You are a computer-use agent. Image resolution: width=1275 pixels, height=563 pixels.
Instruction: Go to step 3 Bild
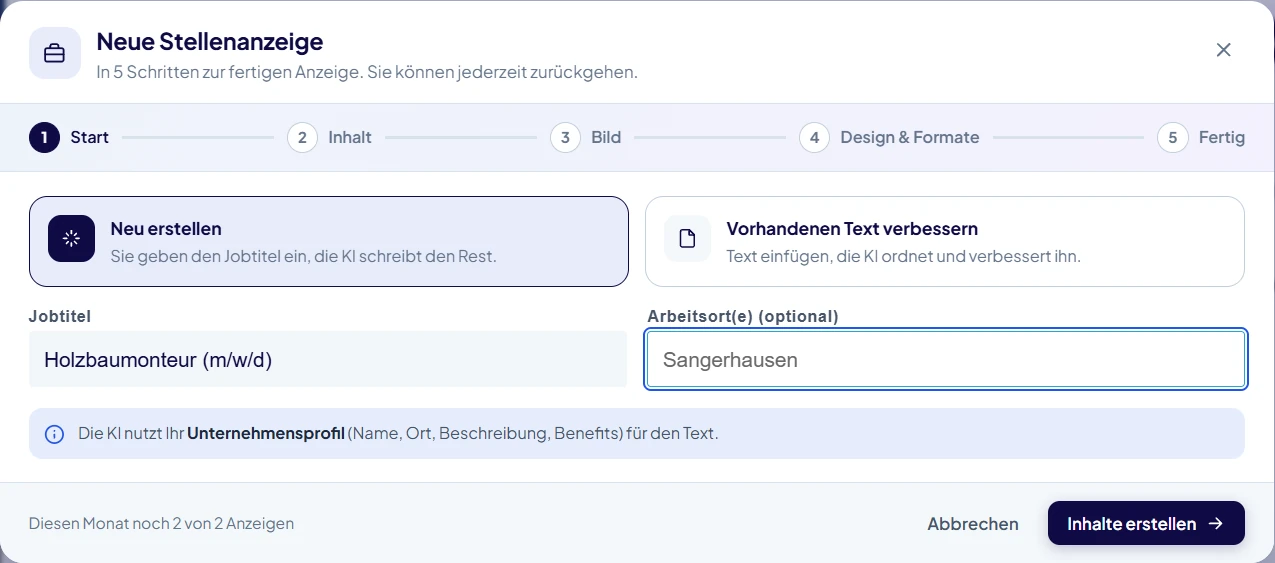[x=586, y=137]
